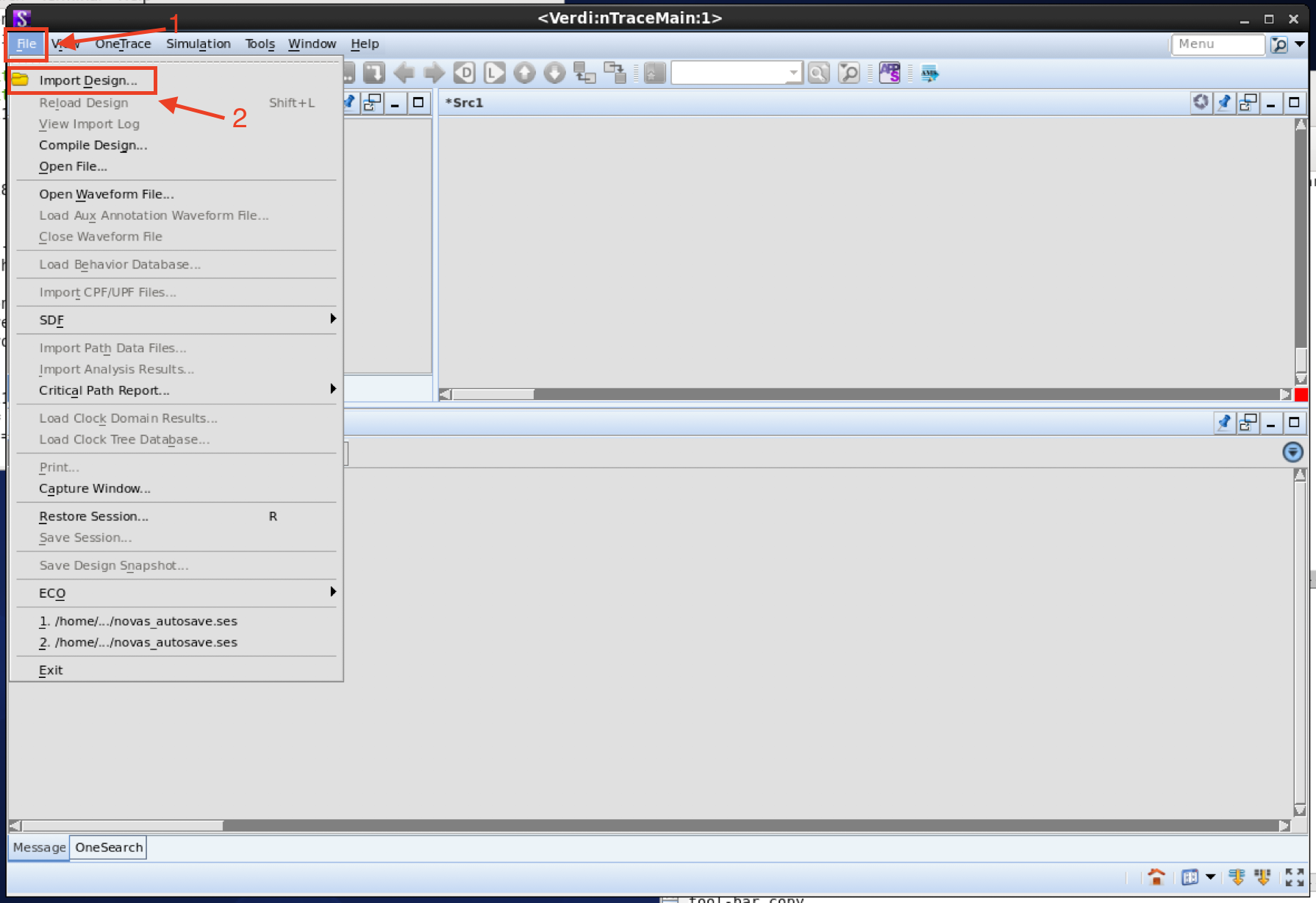Image resolution: width=1316 pixels, height=903 pixels.
Task: Click the back navigation arrow icon
Action: tap(404, 73)
